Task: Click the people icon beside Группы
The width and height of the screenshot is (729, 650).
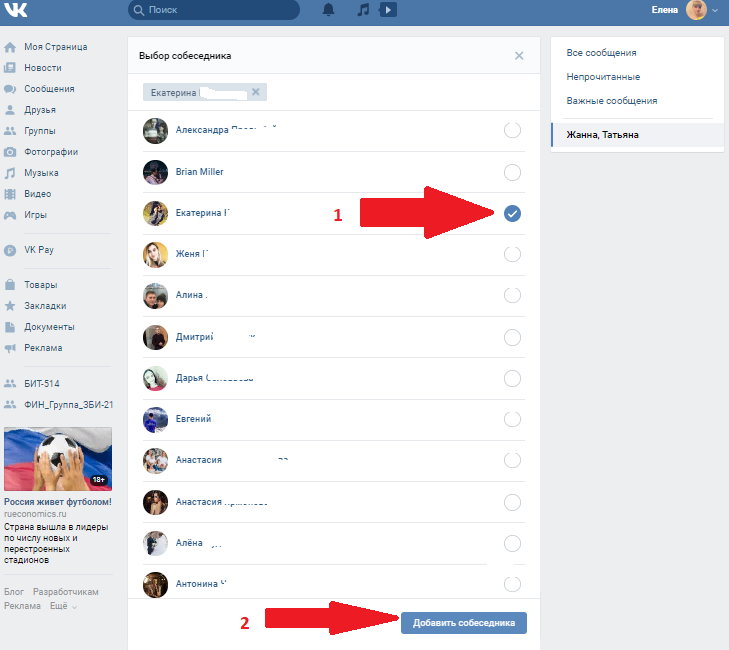Action: click(x=10, y=131)
